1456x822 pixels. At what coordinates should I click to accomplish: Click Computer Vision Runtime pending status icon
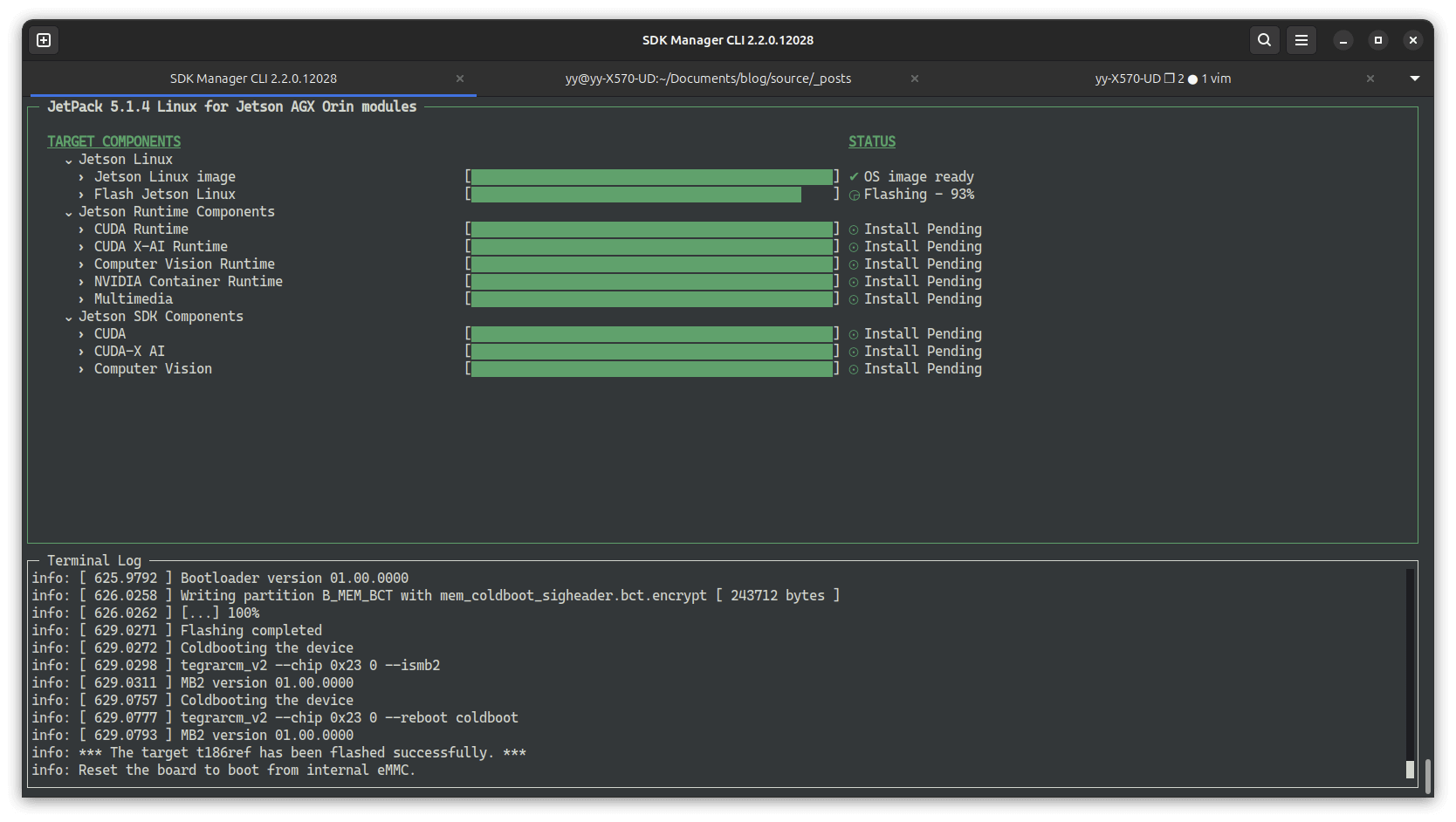[854, 264]
